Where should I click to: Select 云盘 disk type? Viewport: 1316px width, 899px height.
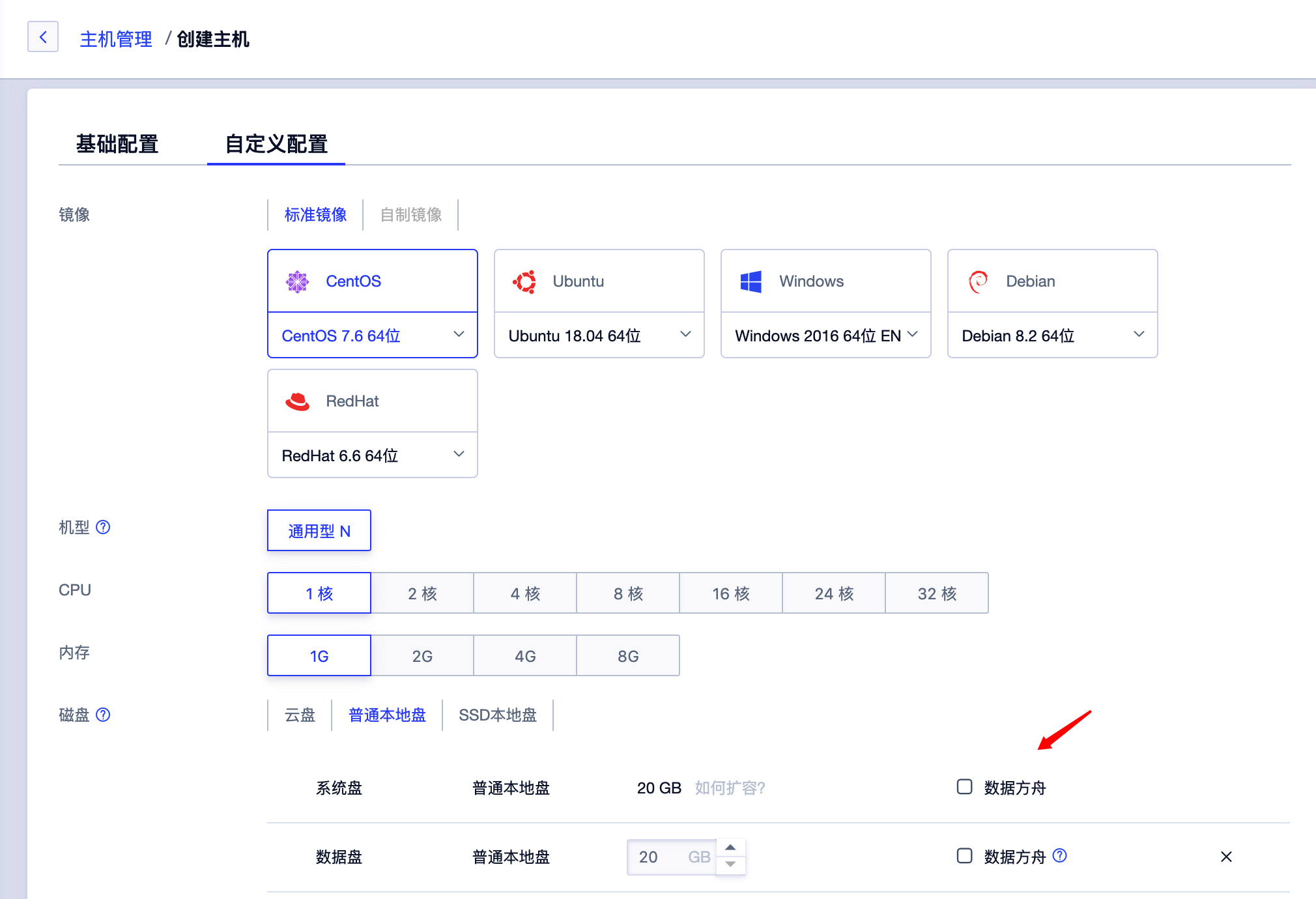300,715
